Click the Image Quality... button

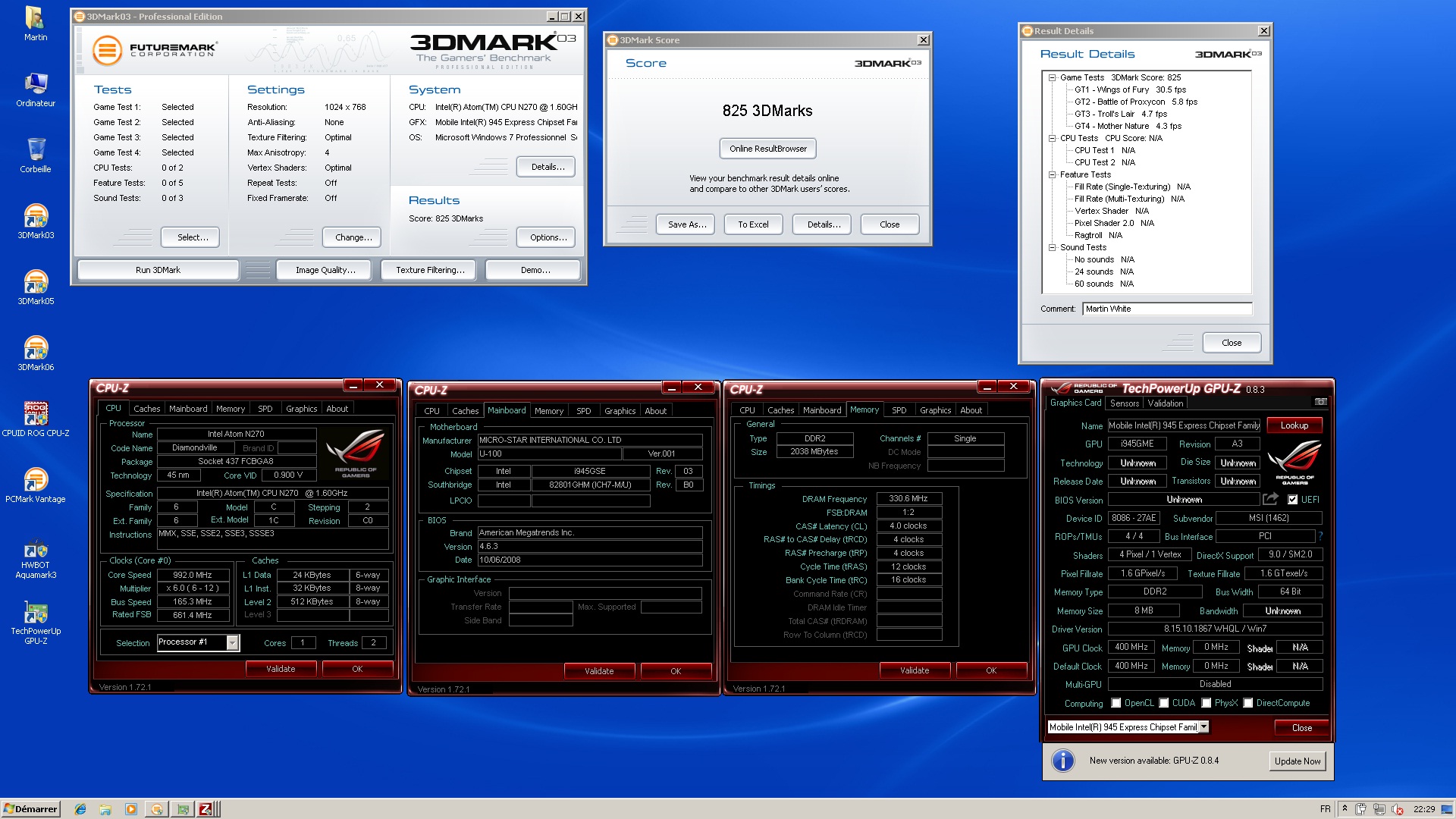pyautogui.click(x=323, y=270)
